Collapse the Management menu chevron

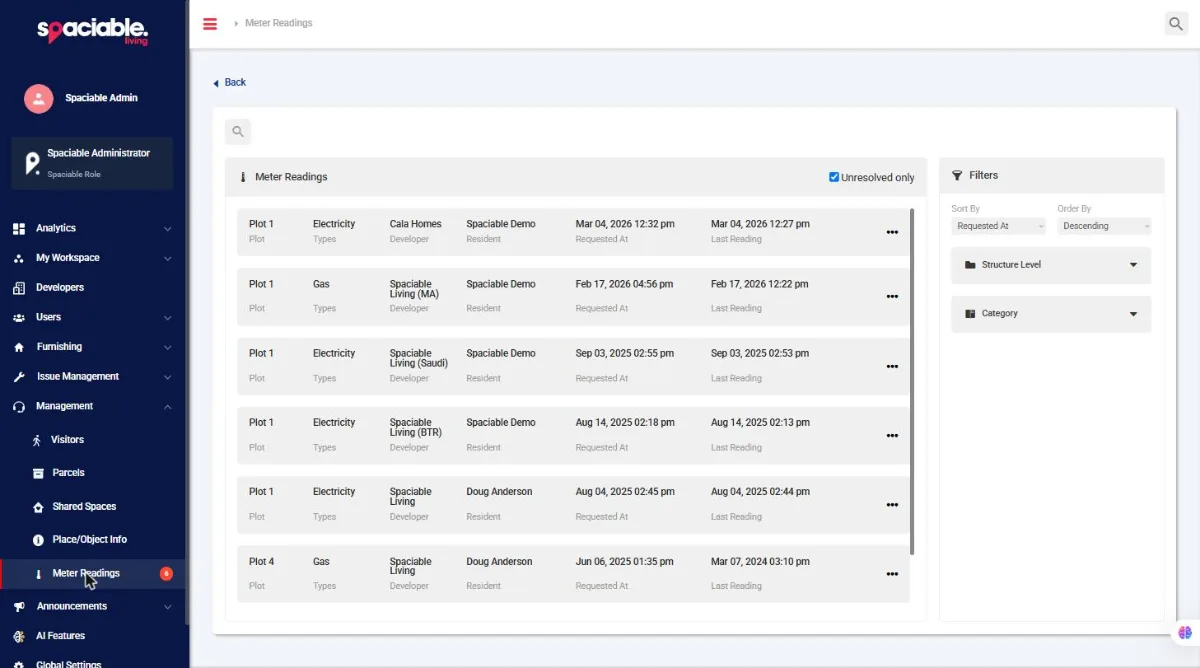168,407
